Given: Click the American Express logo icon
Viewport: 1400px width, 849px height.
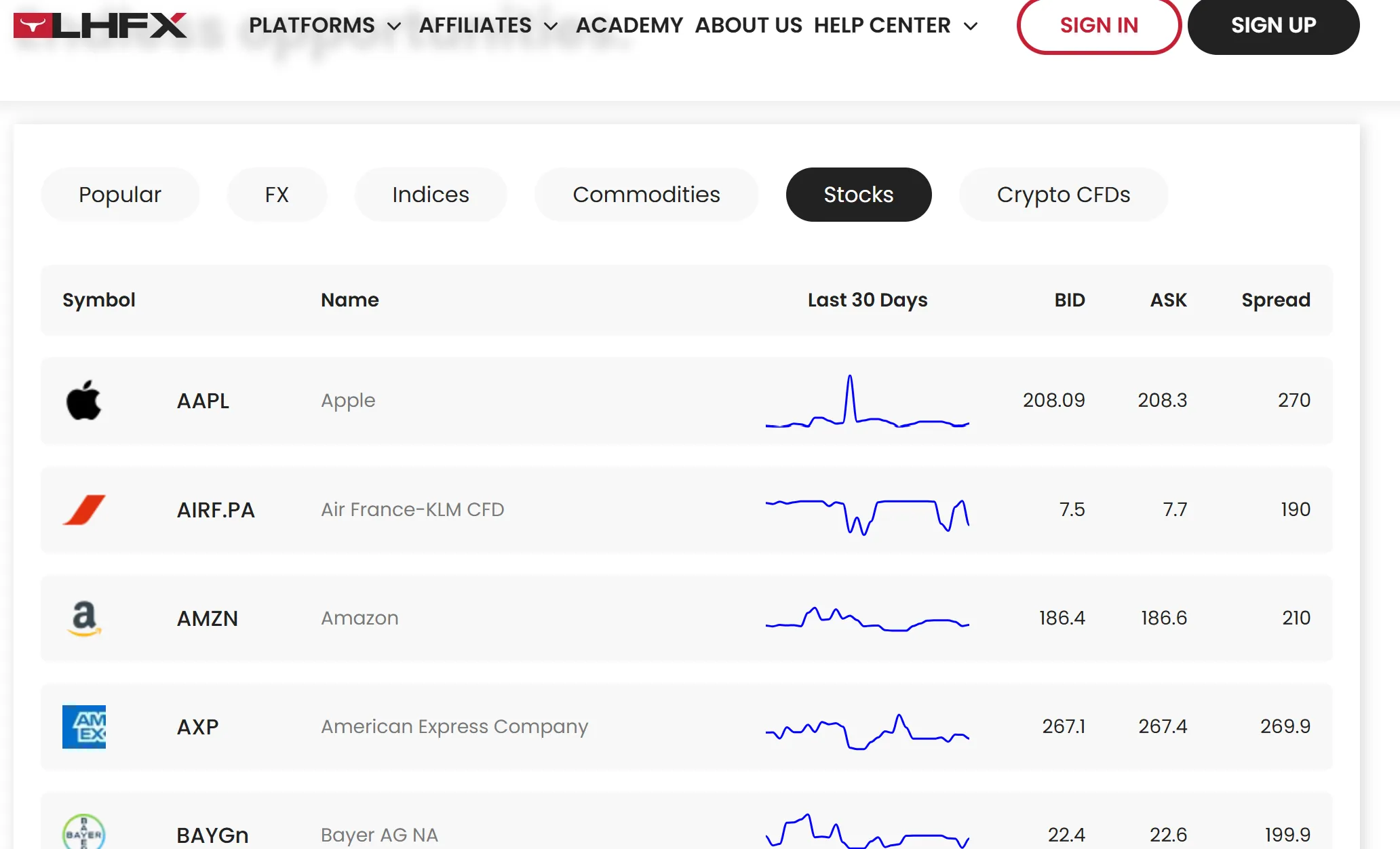Looking at the screenshot, I should pos(84,727).
